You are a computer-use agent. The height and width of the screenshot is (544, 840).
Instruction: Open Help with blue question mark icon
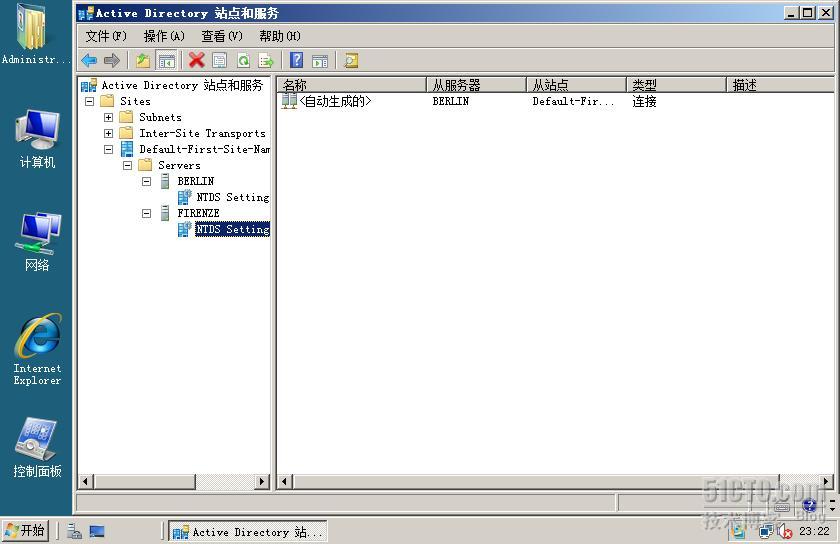pos(296,61)
